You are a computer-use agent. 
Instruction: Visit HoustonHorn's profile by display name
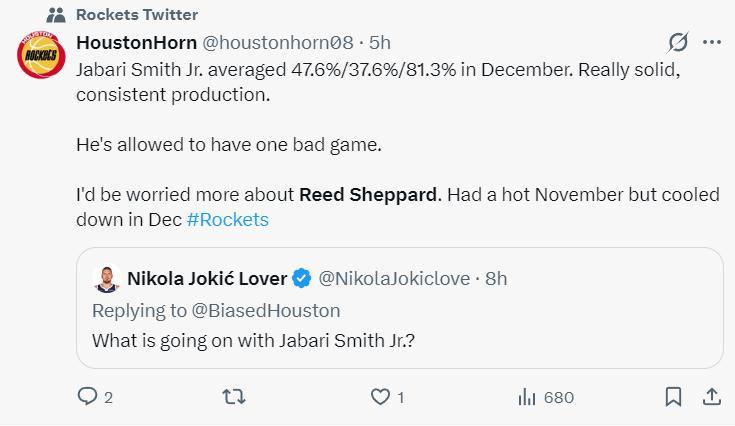[136, 42]
